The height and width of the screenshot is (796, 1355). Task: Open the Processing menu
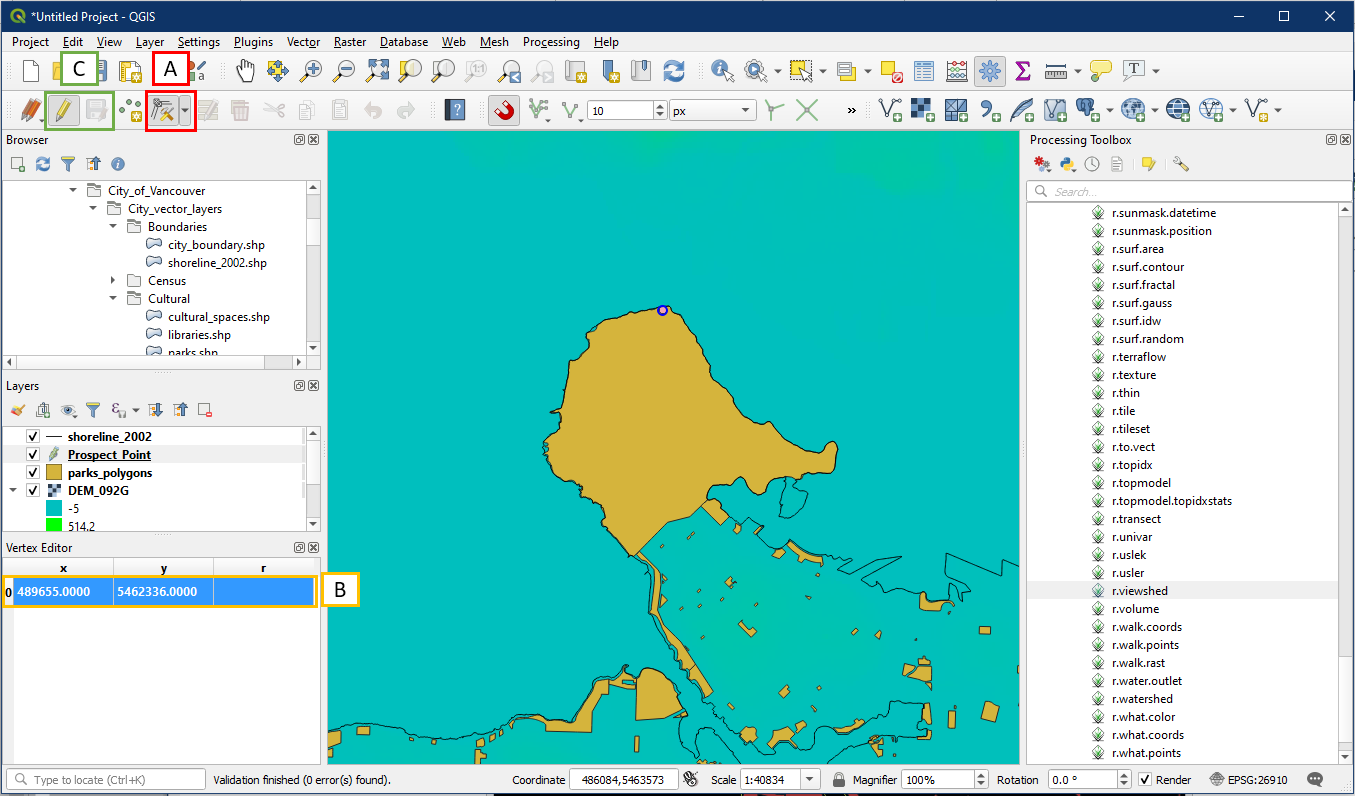tap(551, 42)
